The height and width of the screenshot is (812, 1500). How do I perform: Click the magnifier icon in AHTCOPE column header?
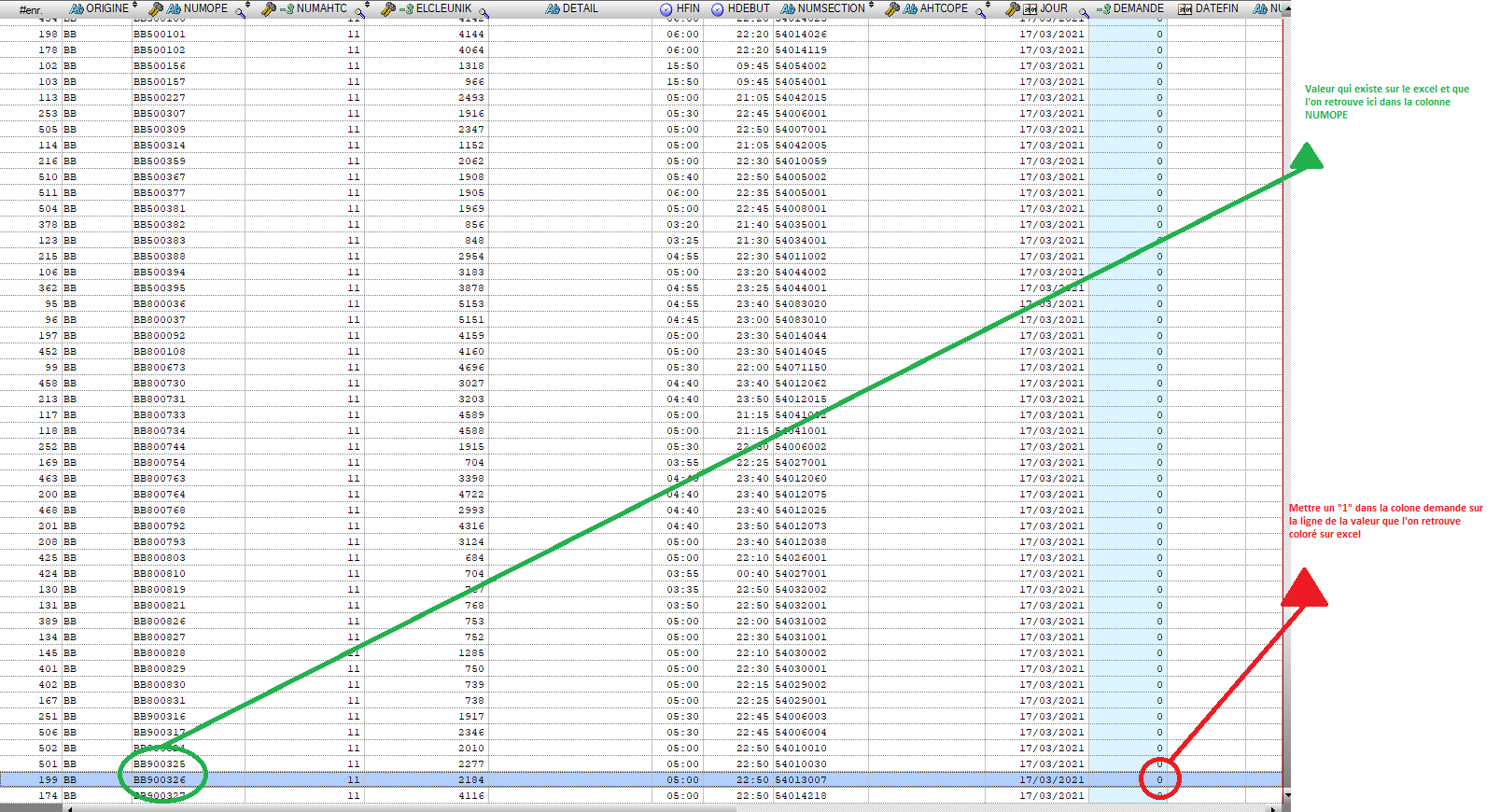point(981,10)
